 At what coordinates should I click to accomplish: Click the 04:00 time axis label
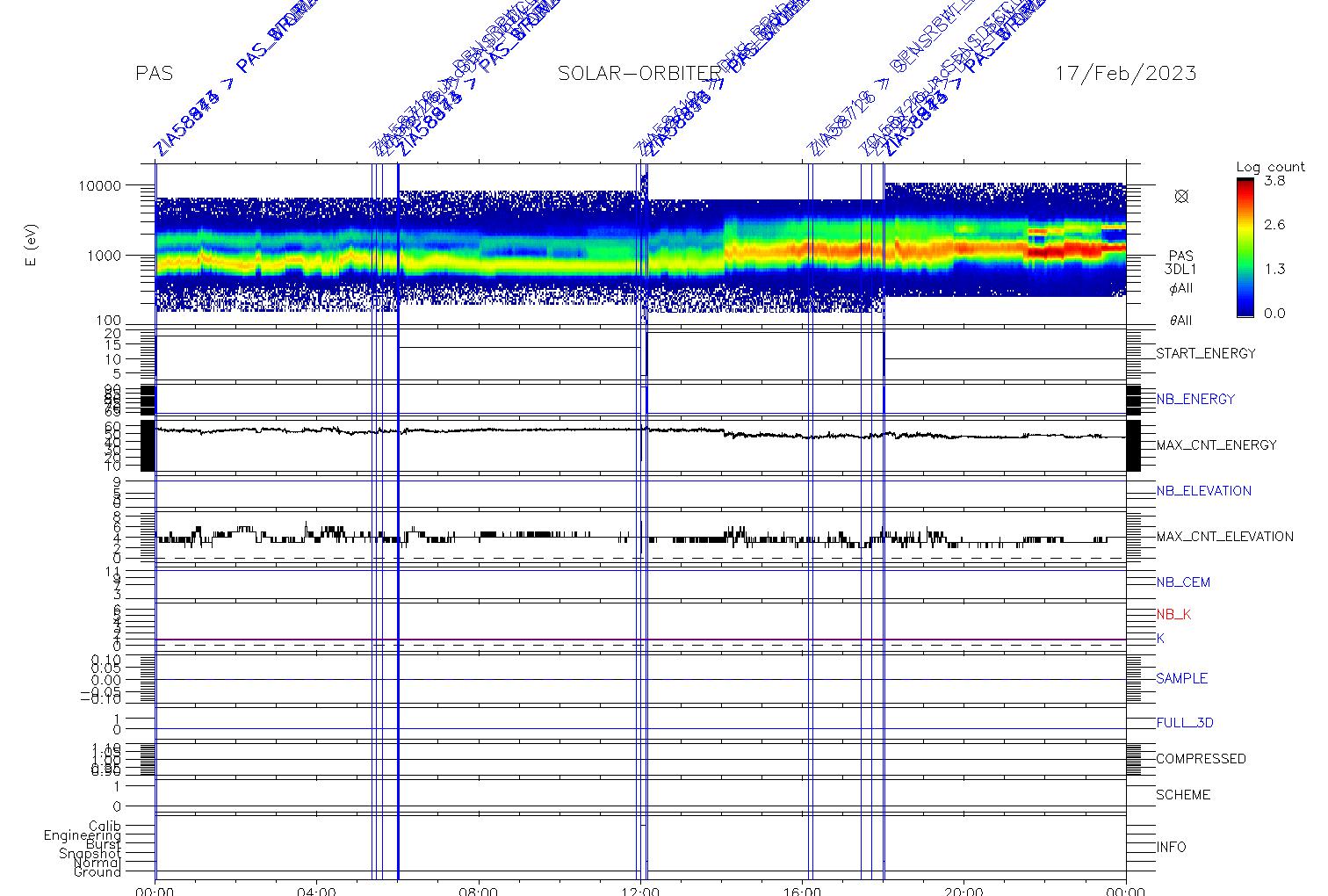316,891
